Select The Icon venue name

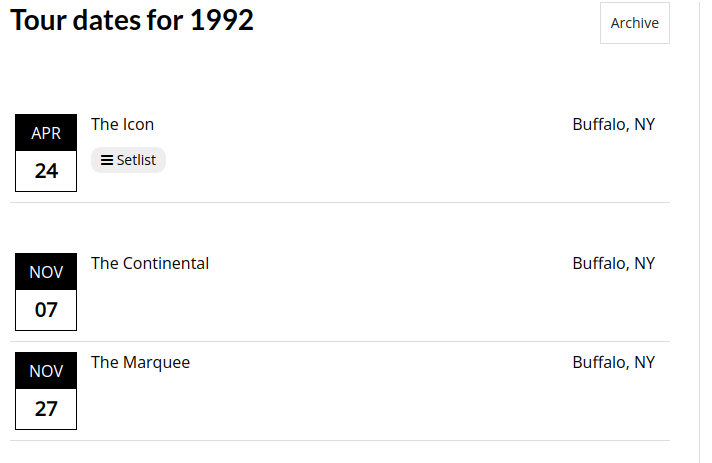122,124
